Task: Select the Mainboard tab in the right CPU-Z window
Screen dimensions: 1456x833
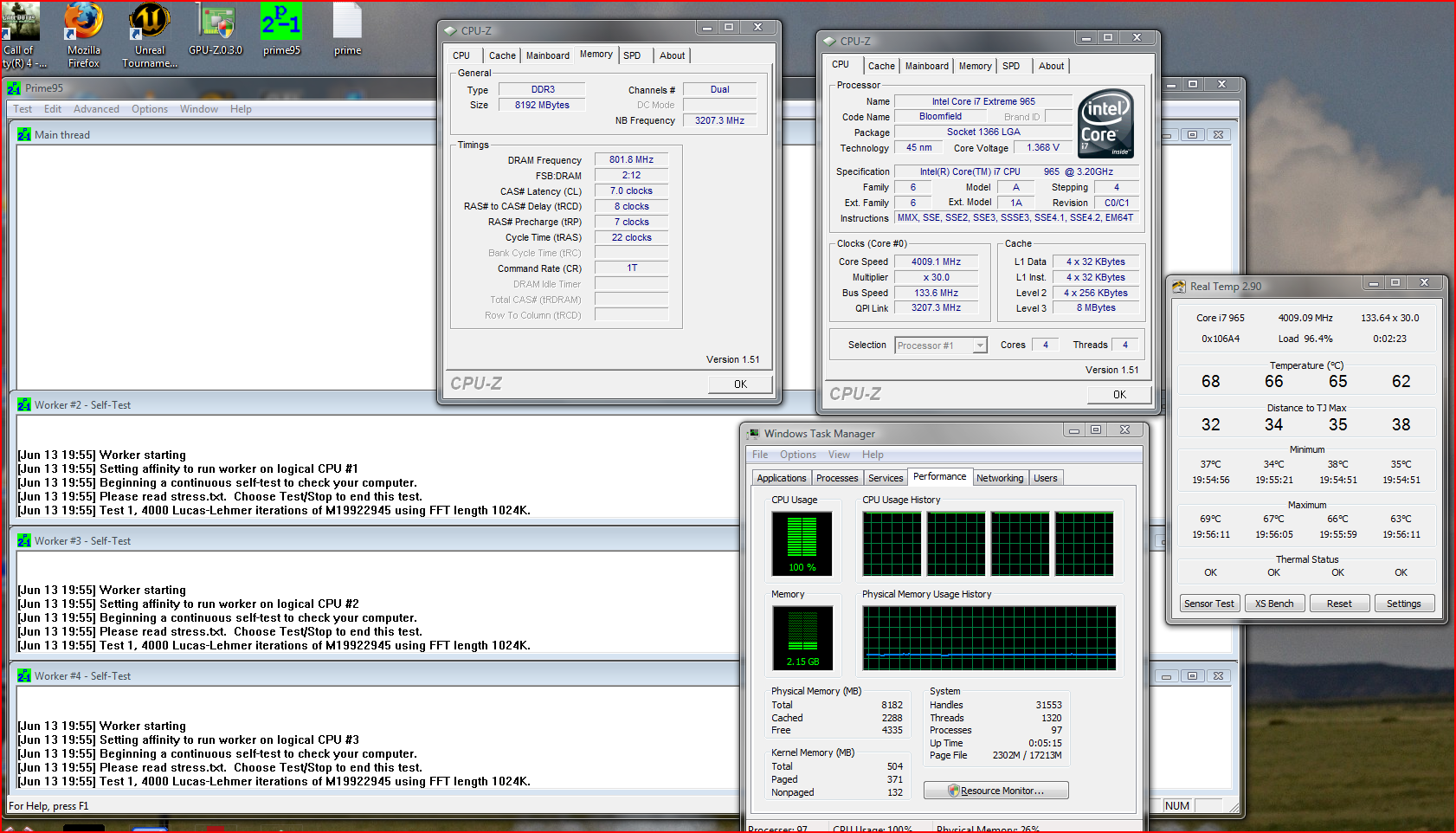Action: tap(927, 66)
